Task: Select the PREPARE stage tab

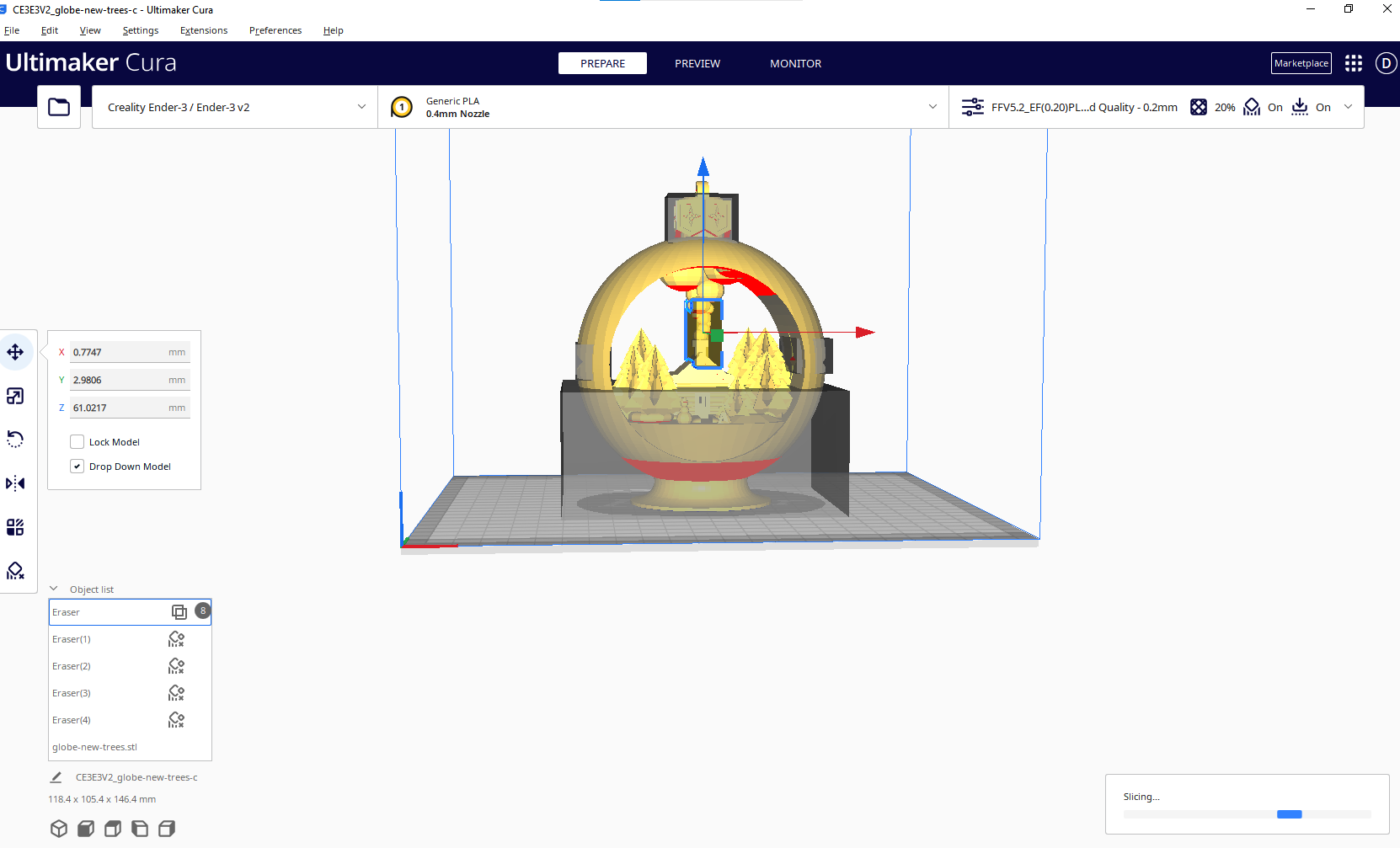Action: coord(602,63)
